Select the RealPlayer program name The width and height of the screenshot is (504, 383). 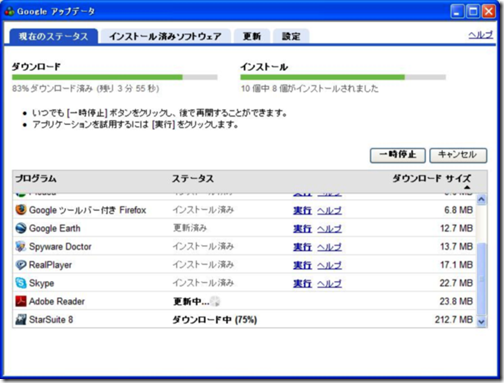(x=50, y=265)
